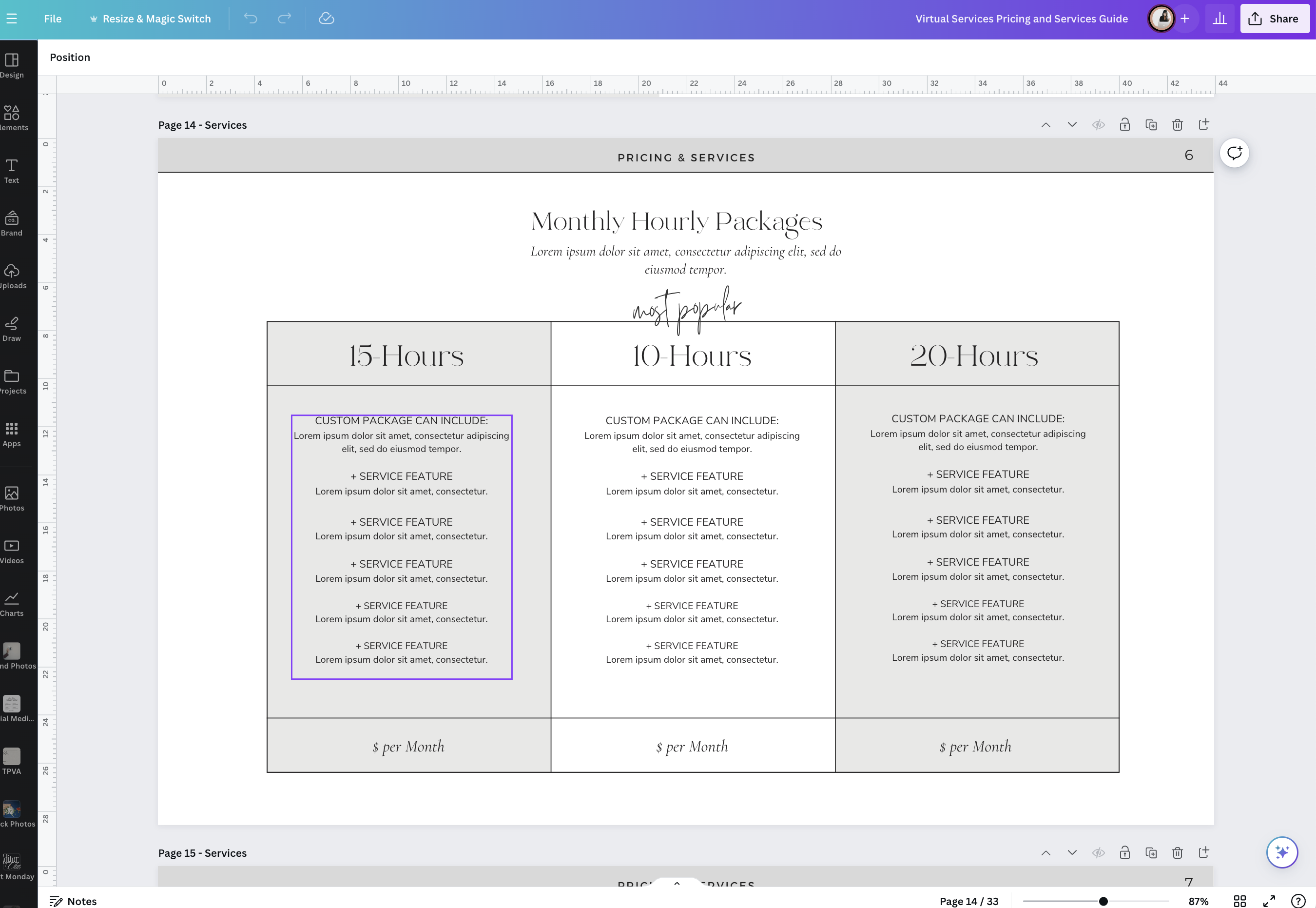Toggle hide for Page 14
The image size is (1316, 908).
tap(1098, 125)
